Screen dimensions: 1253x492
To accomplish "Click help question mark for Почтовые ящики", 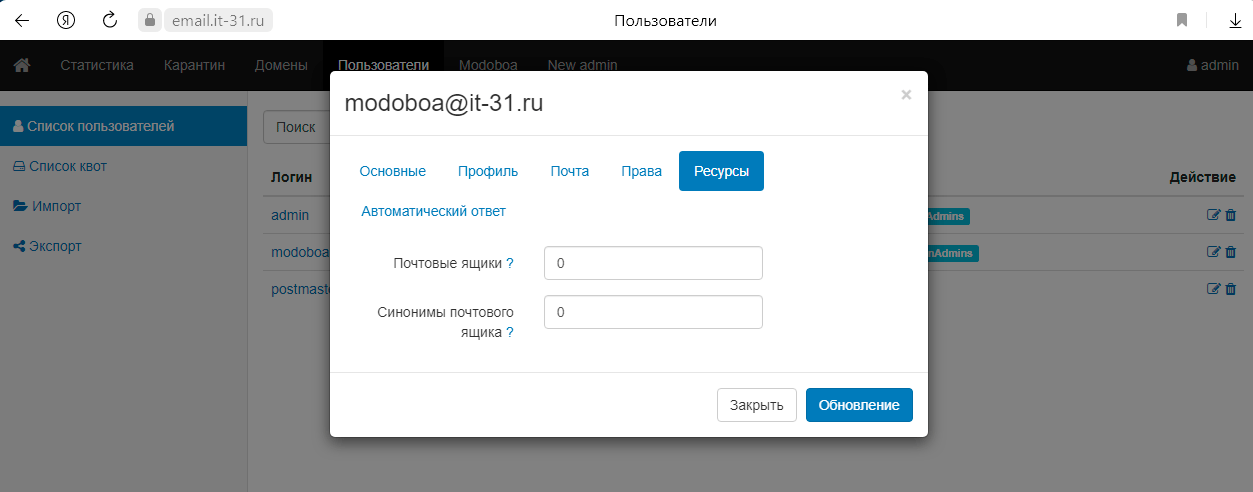I will click(510, 263).
